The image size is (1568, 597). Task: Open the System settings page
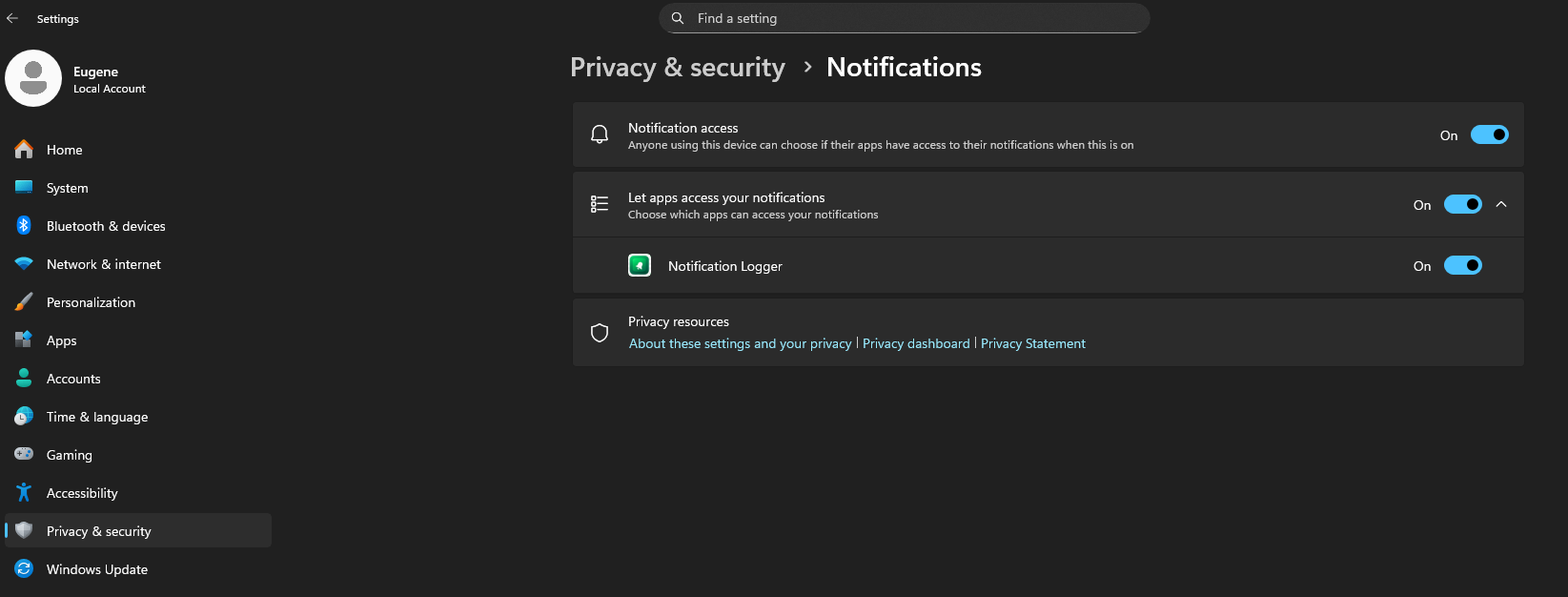click(x=67, y=188)
